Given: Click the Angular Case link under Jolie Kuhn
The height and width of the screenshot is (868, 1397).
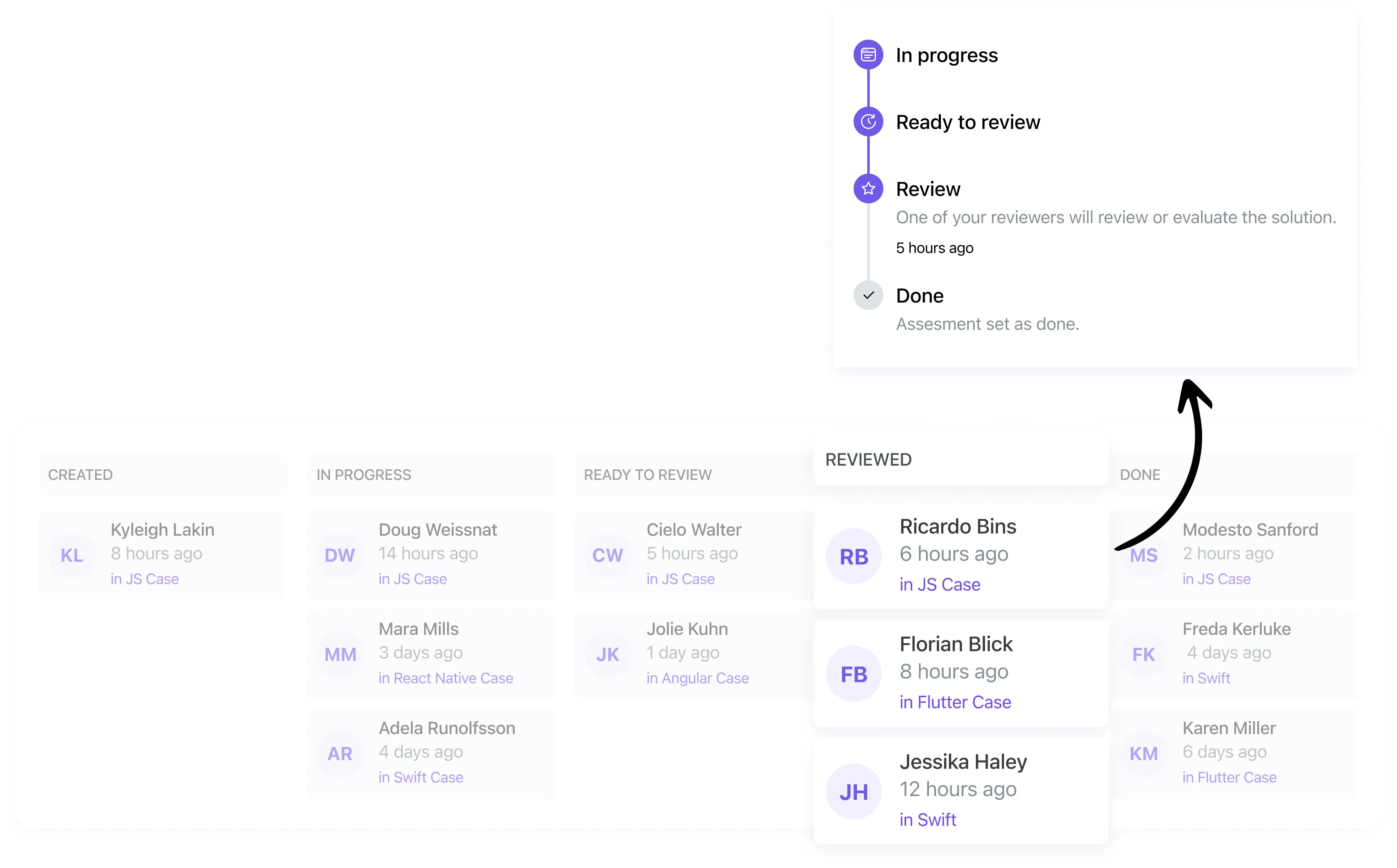Looking at the screenshot, I should tap(698, 678).
